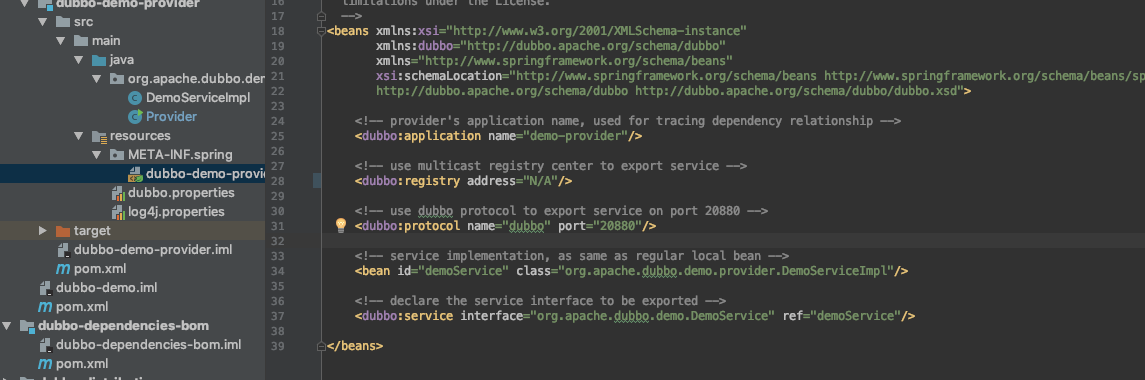
Task: Click the comment about dubbo protocol port 20880
Action: 562,210
